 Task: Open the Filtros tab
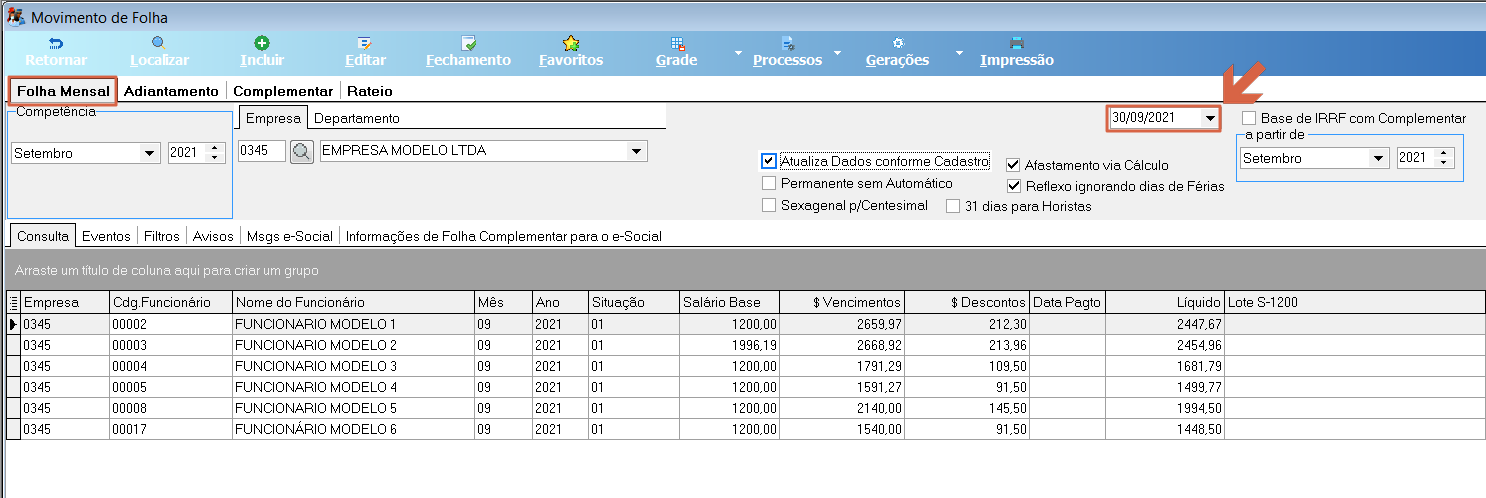click(161, 236)
